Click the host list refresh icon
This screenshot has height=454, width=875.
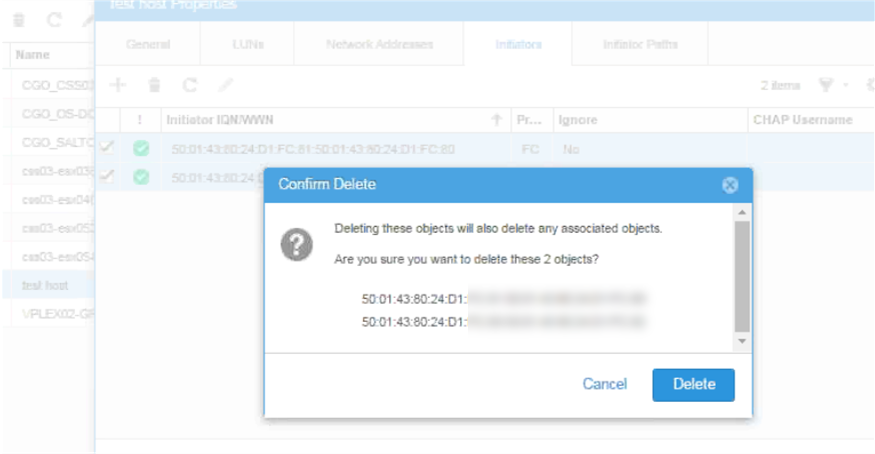pos(54,20)
